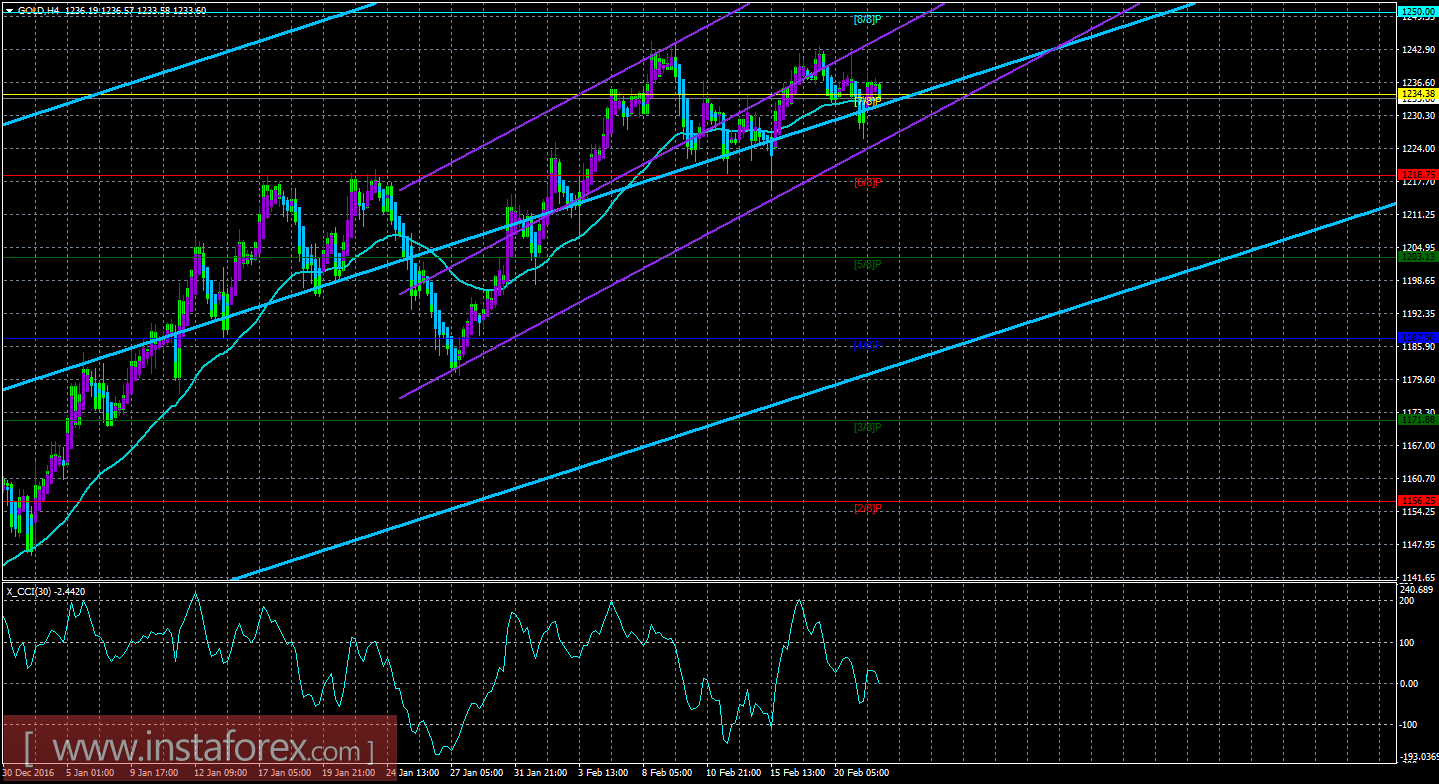
Task: Click the 0.00 level on CCI scale
Action: (x=1410, y=684)
